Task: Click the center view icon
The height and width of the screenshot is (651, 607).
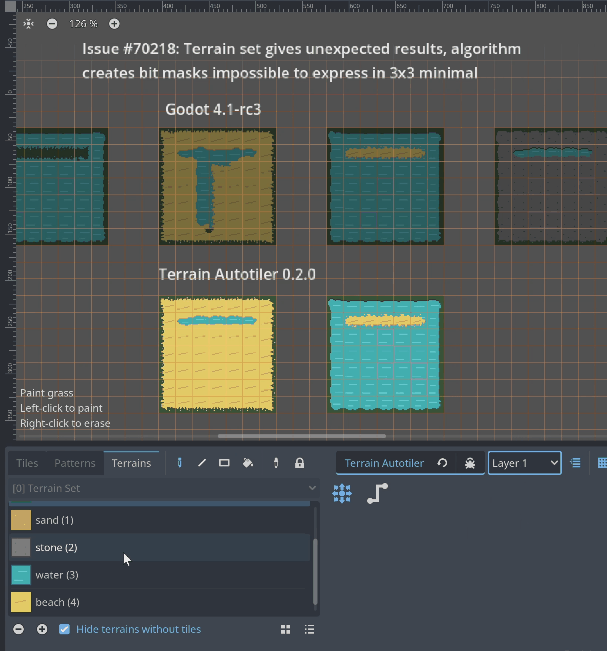Action: 28,24
